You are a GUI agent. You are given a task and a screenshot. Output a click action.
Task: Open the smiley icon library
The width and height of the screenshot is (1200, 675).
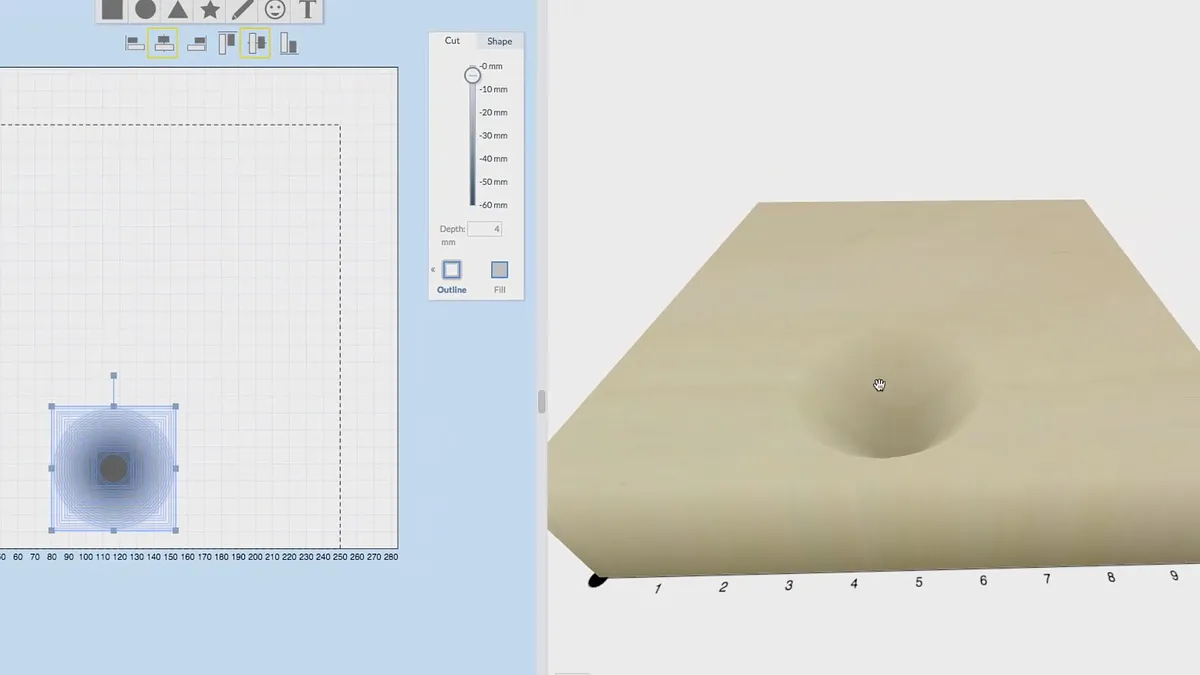click(x=275, y=10)
